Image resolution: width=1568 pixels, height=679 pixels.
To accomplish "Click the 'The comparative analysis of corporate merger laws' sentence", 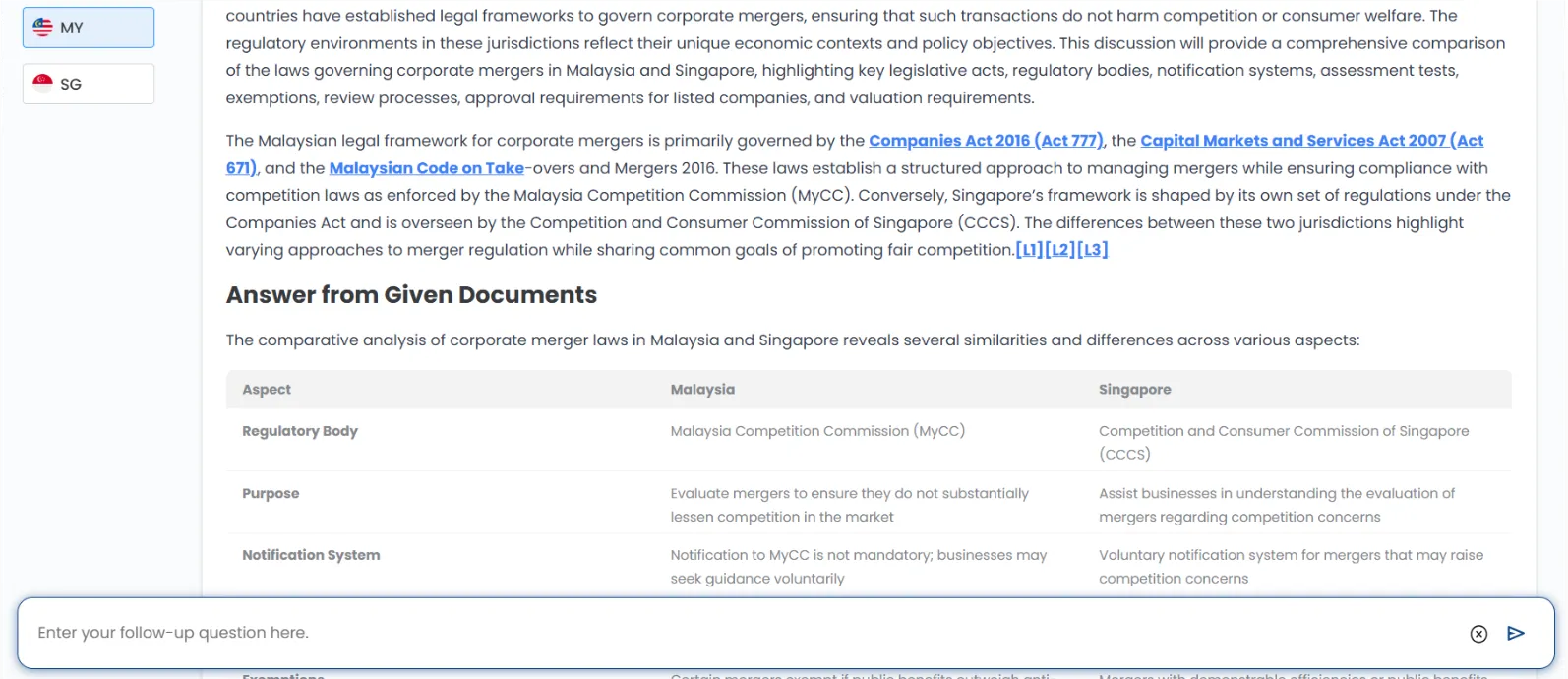I will (x=793, y=340).
